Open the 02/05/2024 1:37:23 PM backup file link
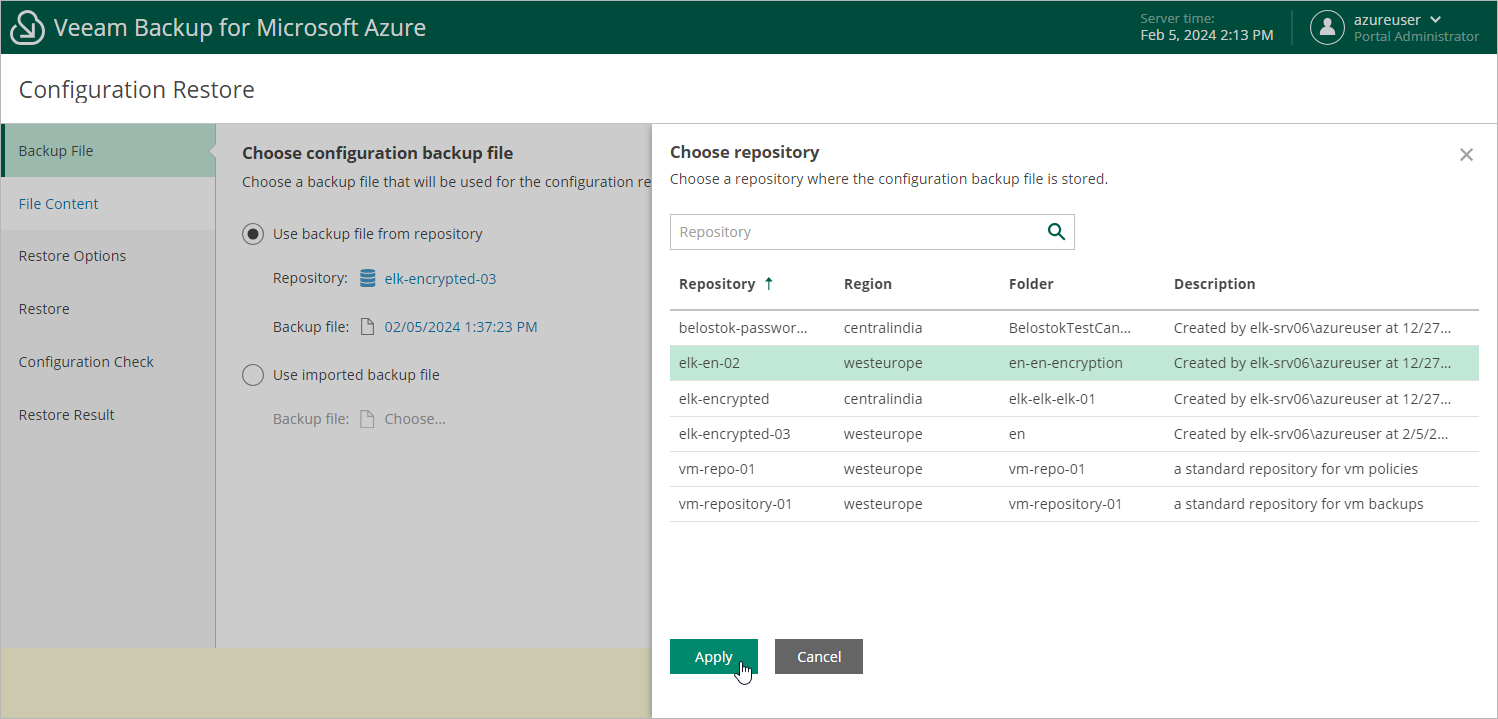The image size is (1498, 719). pos(461,327)
